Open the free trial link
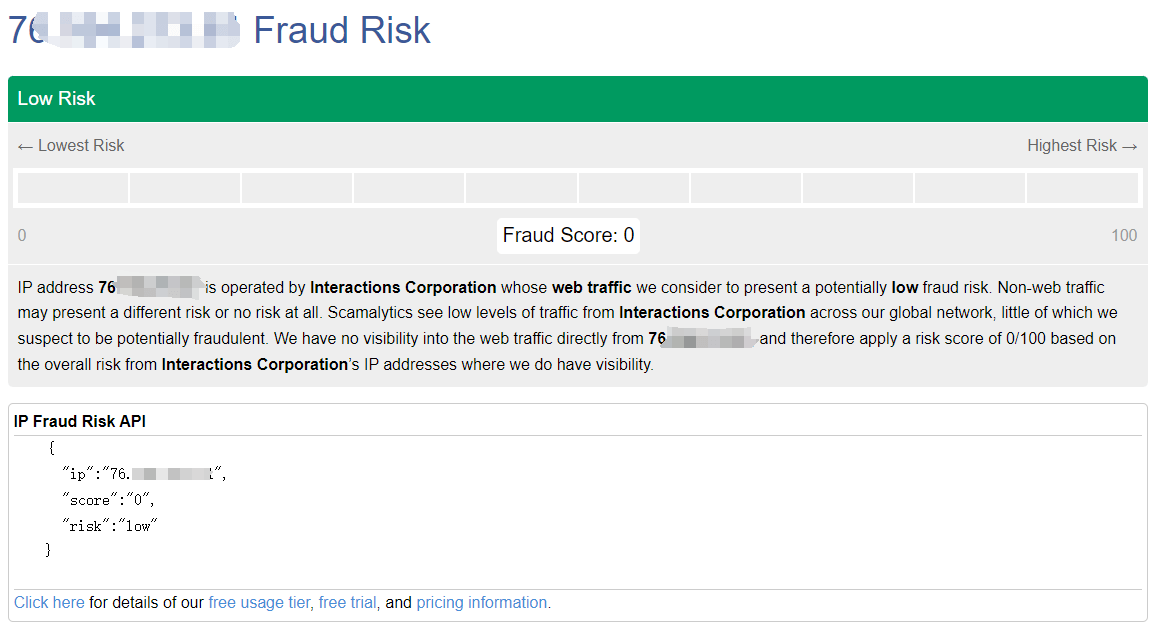Image resolution: width=1156 pixels, height=634 pixels. tap(347, 602)
